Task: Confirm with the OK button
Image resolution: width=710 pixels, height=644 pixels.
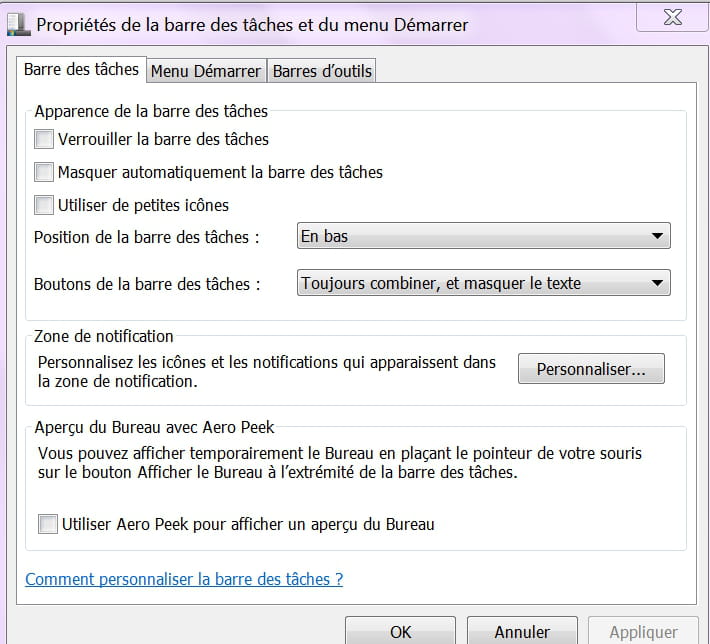Action: 400,631
